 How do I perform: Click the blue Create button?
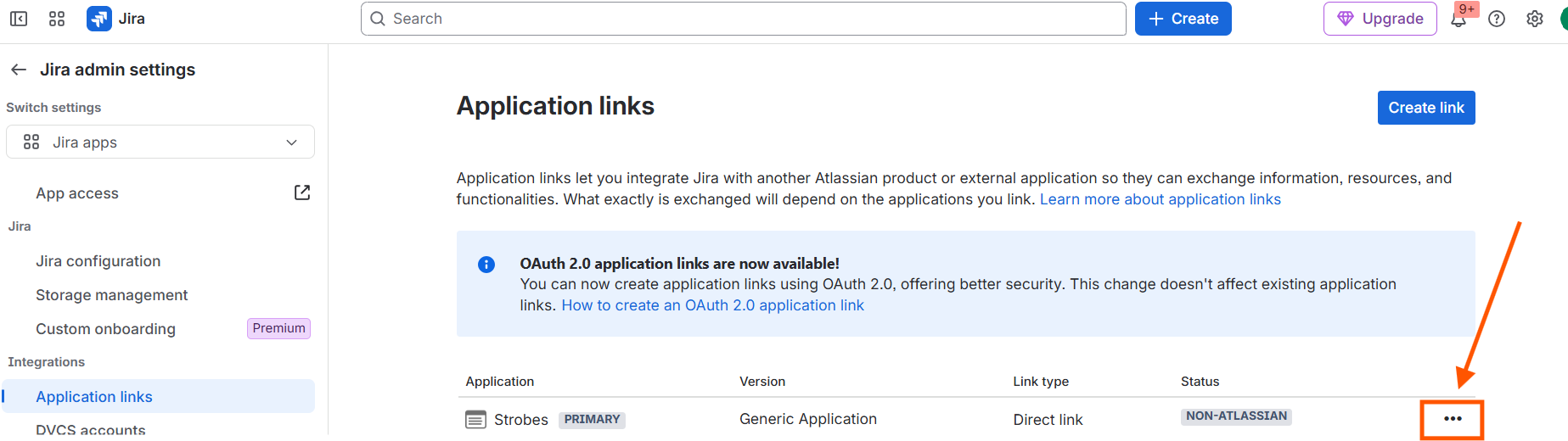(x=1183, y=19)
